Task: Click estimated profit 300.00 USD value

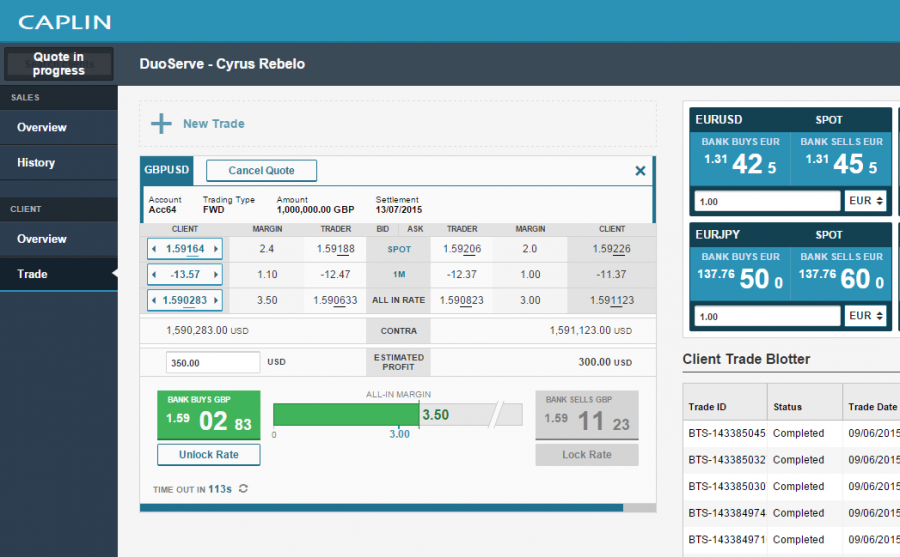Action: pos(605,362)
